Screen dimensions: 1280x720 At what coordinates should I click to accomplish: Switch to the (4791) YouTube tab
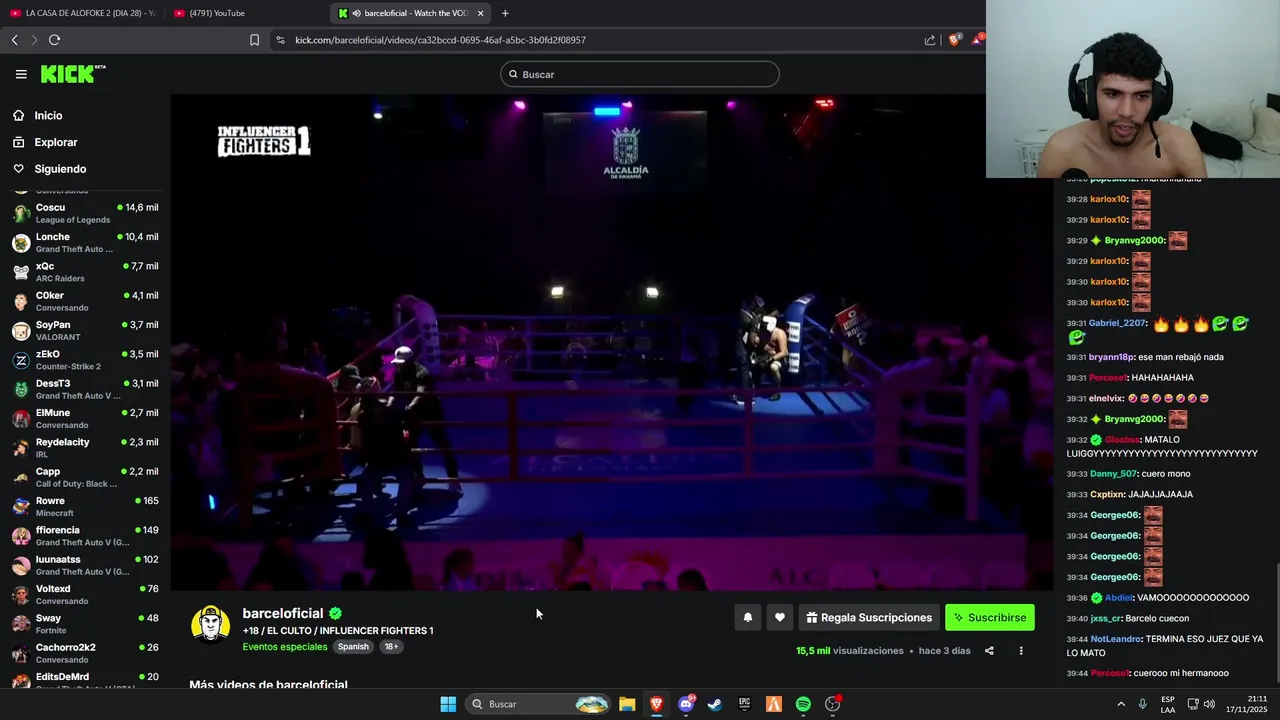click(x=245, y=13)
